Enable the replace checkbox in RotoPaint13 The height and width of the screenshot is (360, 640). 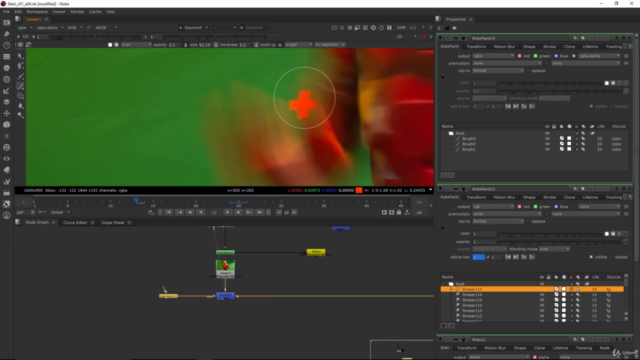click(528, 71)
